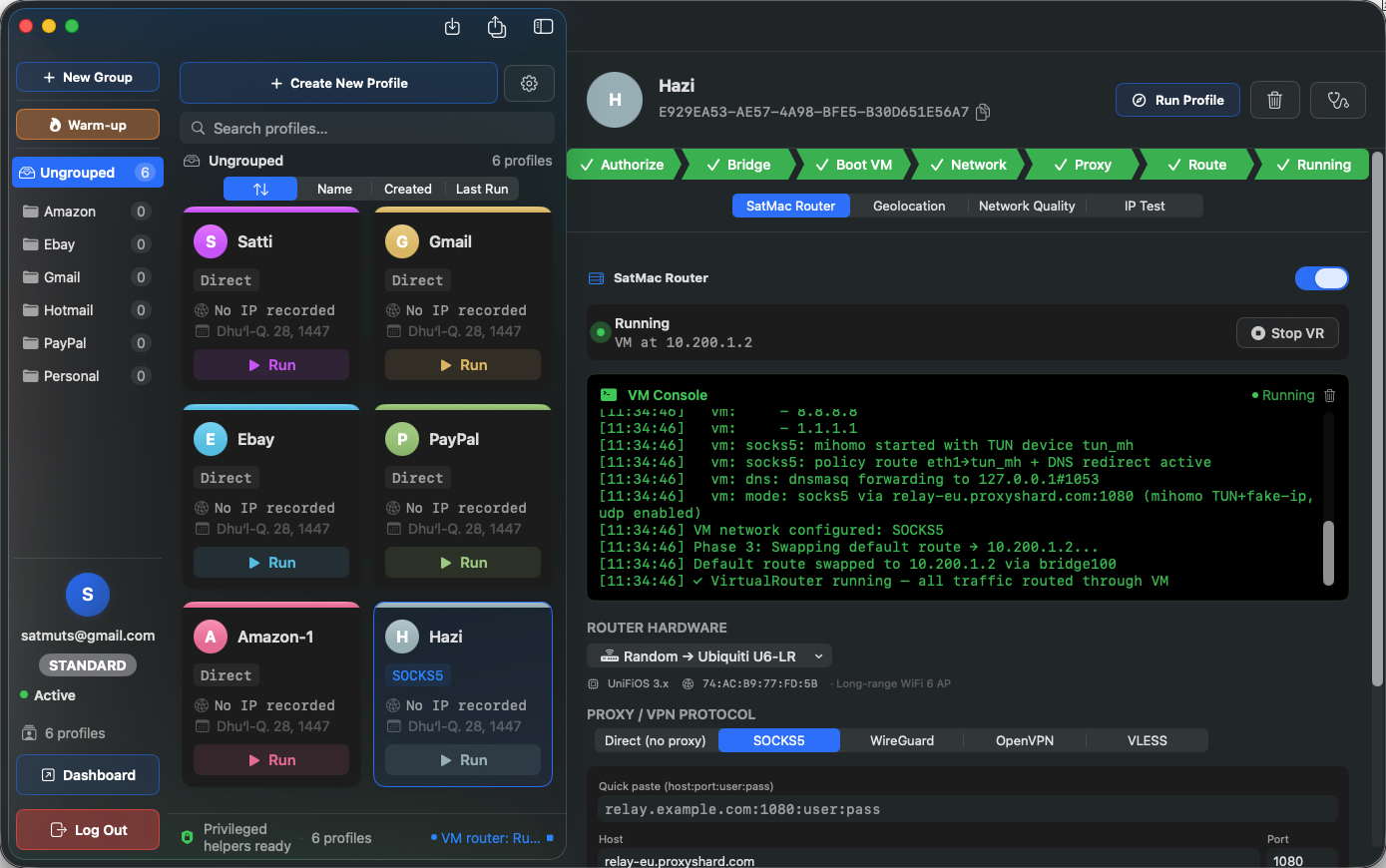Click the Route step in progress bar
The height and width of the screenshot is (868, 1386).
pyautogui.click(x=1196, y=165)
